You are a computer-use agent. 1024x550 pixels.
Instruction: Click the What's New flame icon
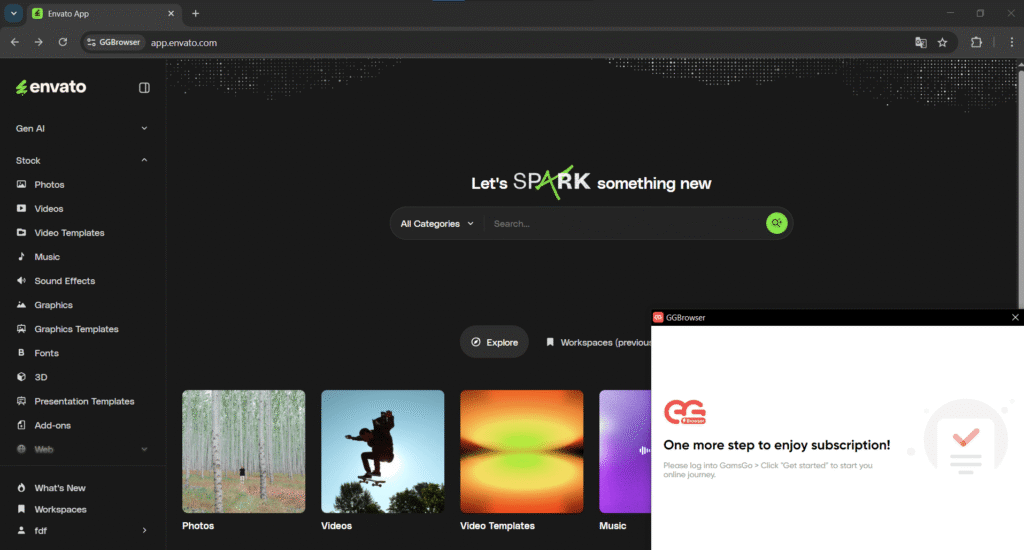[22, 488]
